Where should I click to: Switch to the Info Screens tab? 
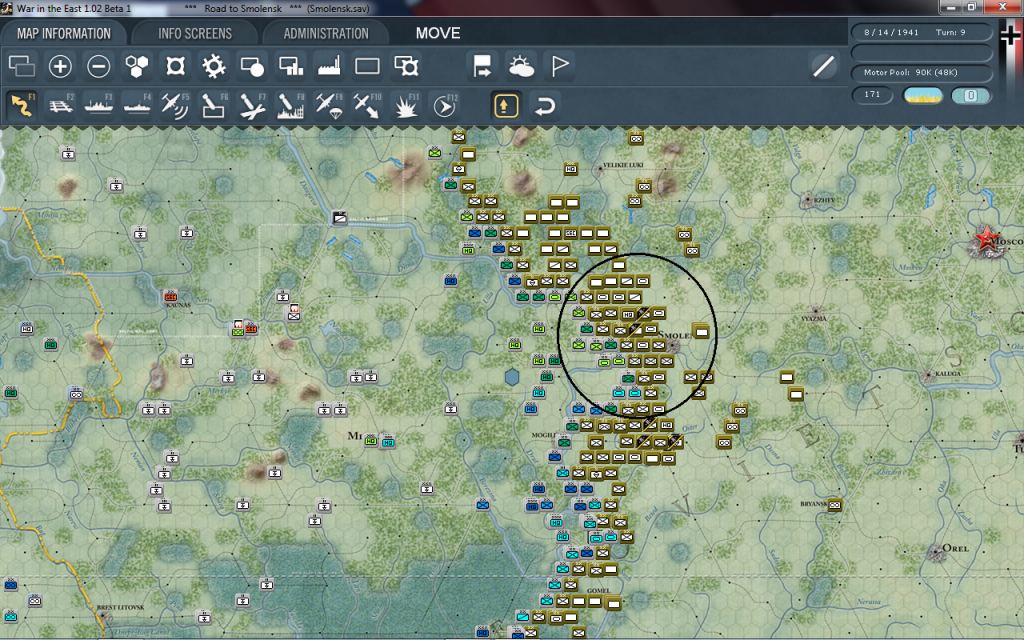click(195, 33)
